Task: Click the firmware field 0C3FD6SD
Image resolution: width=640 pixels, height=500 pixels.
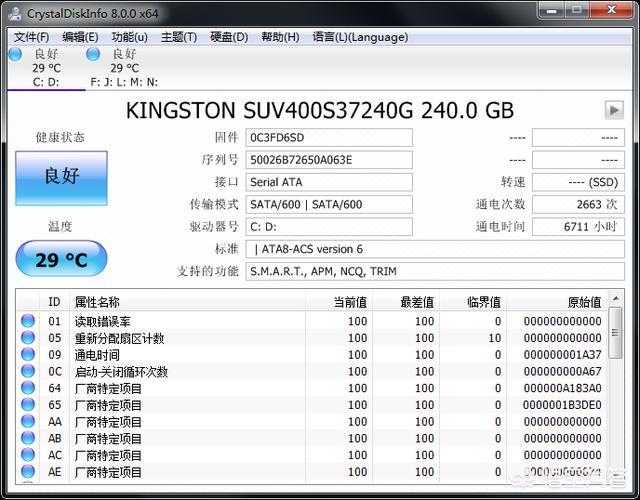Action: click(x=329, y=138)
